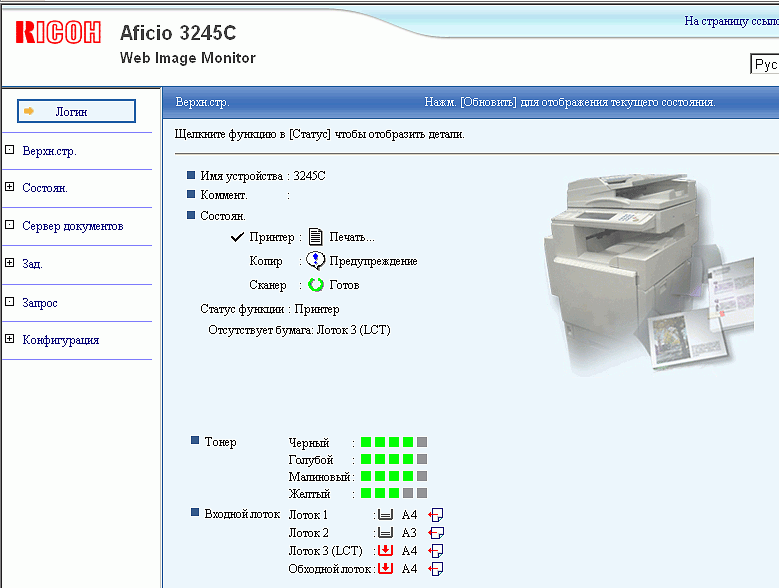Open the Верхн.стр. sidebar item

tap(49, 152)
